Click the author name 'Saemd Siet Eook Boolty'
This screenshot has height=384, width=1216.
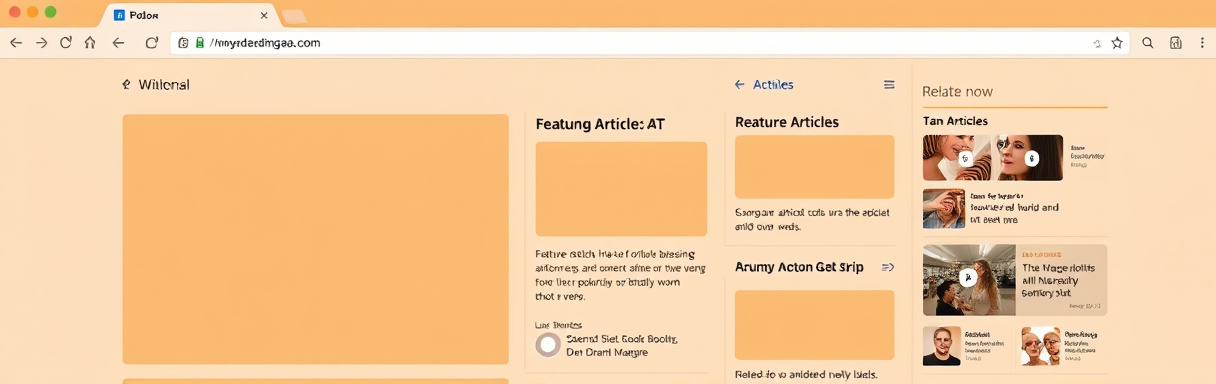(x=622, y=339)
